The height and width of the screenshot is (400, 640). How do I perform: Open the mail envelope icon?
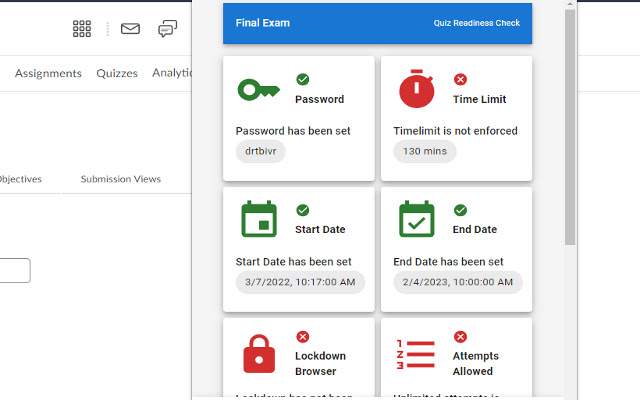[x=130, y=29]
